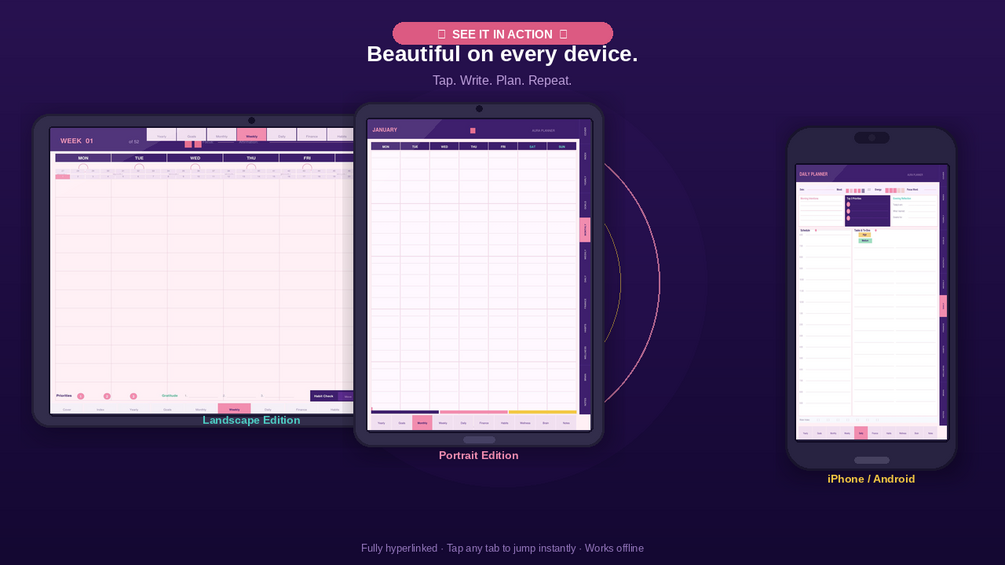Click Energy rating swatches on phone planner
The height and width of the screenshot is (565, 1005).
pyautogui.click(x=895, y=190)
